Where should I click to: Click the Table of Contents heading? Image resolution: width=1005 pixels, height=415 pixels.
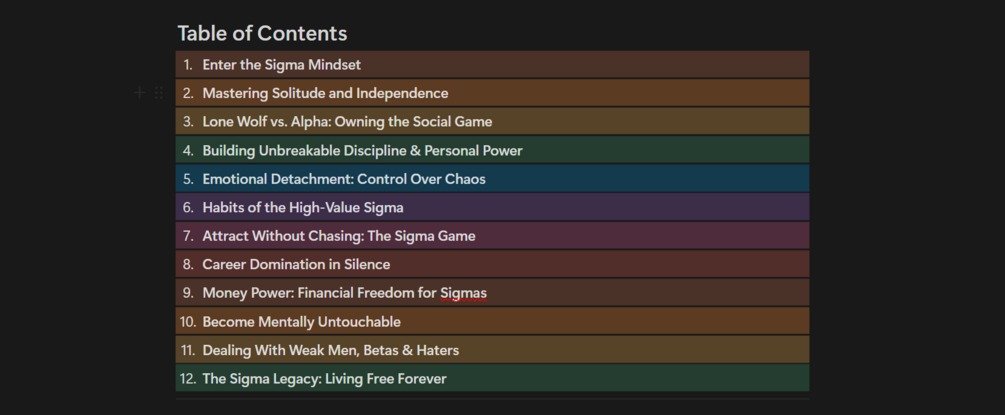pos(262,33)
